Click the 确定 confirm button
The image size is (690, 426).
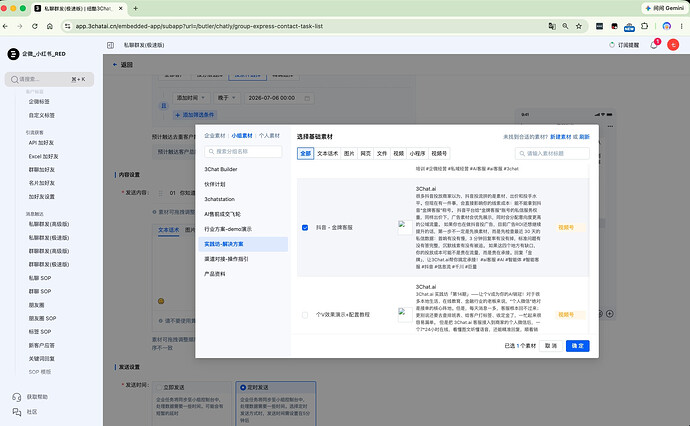[x=577, y=346]
